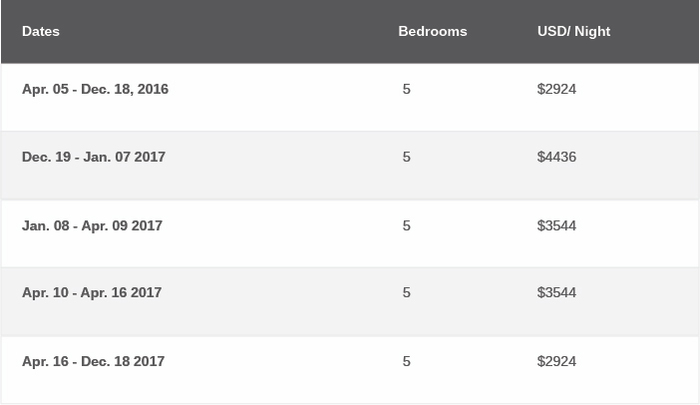Screen dimensions: 700x405
Task: Click the $3544 rate for Jan. 08 row
Action: pyautogui.click(x=557, y=225)
